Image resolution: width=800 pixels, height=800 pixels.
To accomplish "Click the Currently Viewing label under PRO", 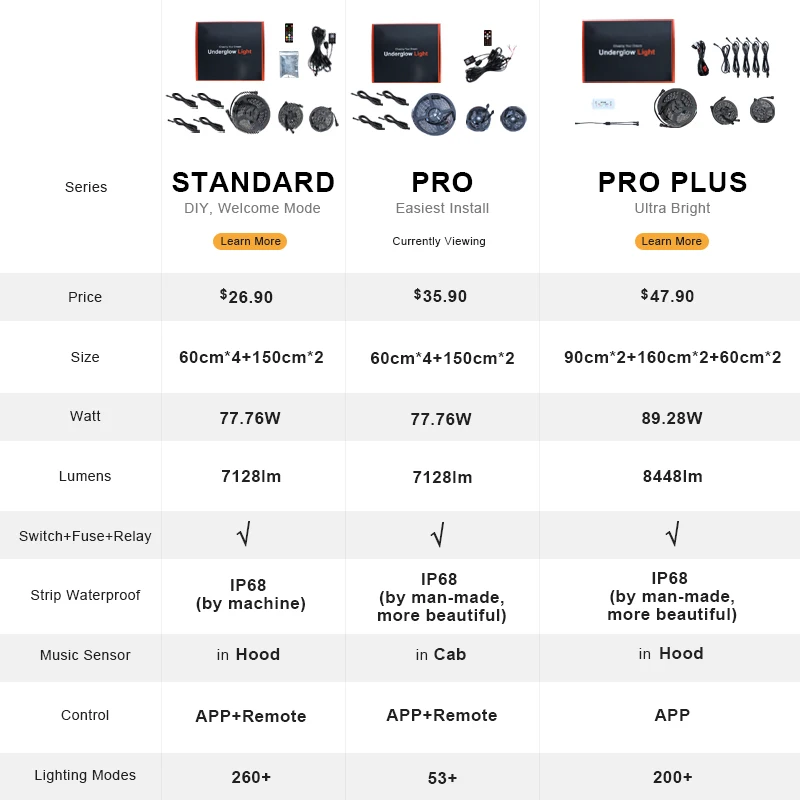I will point(439,241).
